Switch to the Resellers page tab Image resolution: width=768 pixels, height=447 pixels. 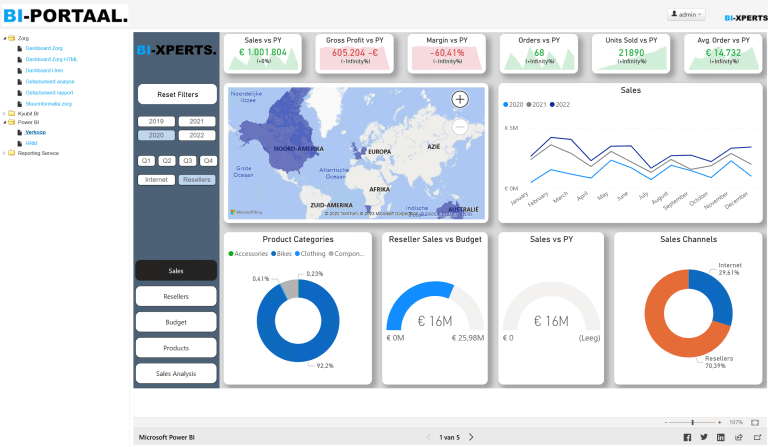(x=176, y=297)
